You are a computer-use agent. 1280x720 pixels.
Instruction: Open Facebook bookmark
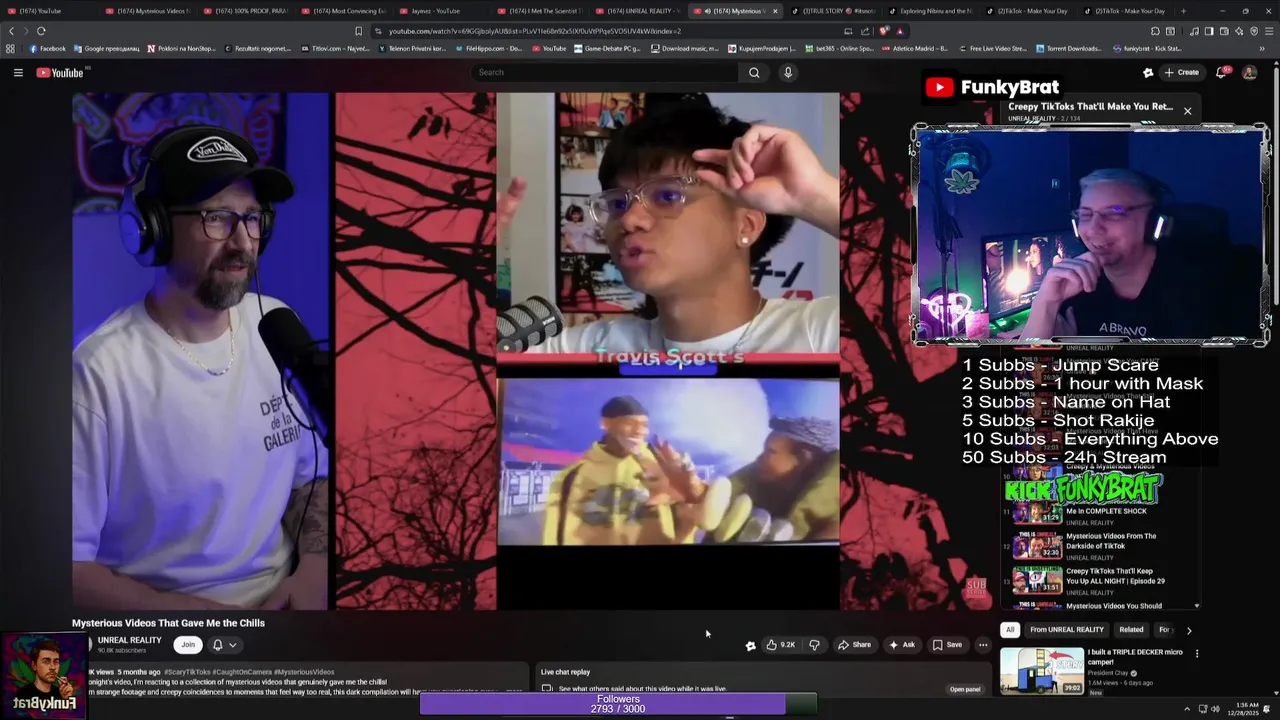point(47,48)
